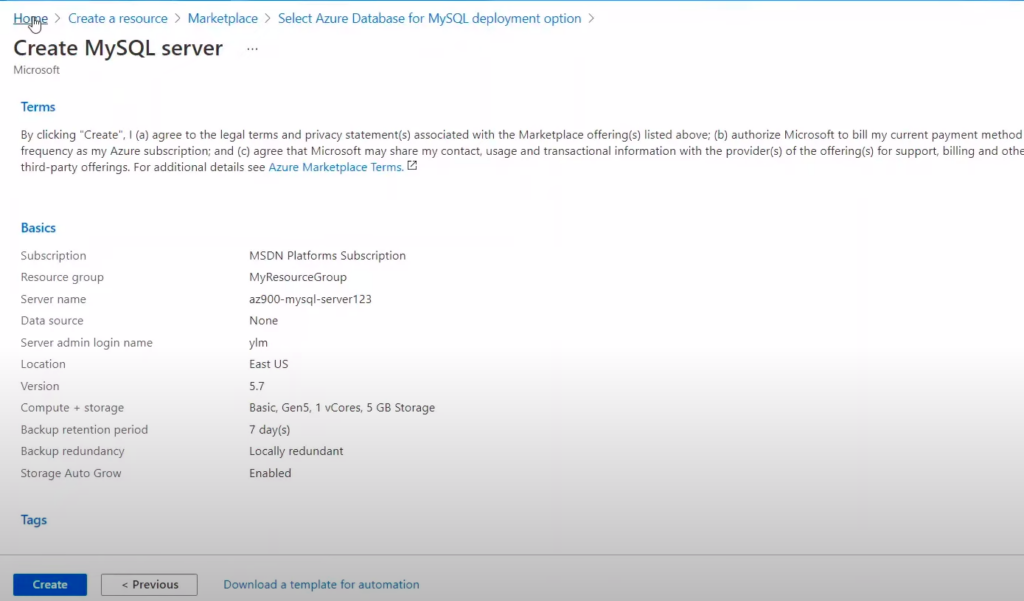The height and width of the screenshot is (601, 1024).
Task: Return to the Marketplace breadcrumb
Action: pyautogui.click(x=223, y=19)
